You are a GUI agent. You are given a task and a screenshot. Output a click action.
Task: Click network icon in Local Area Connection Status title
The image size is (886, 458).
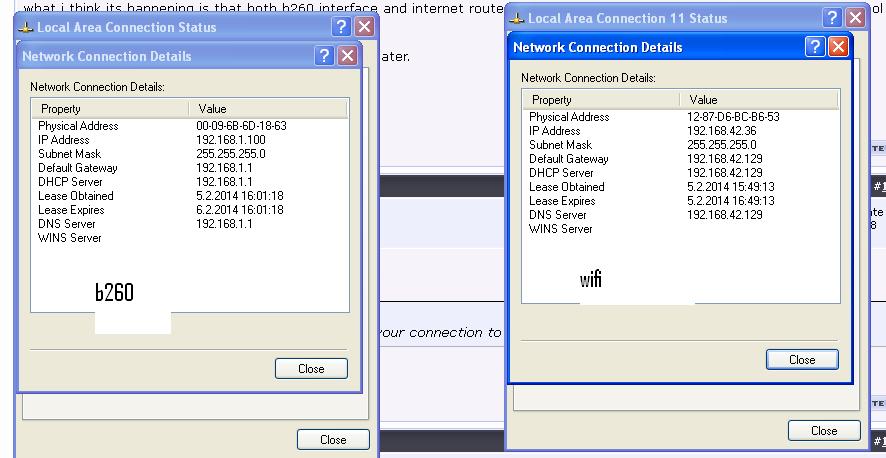click(26, 27)
